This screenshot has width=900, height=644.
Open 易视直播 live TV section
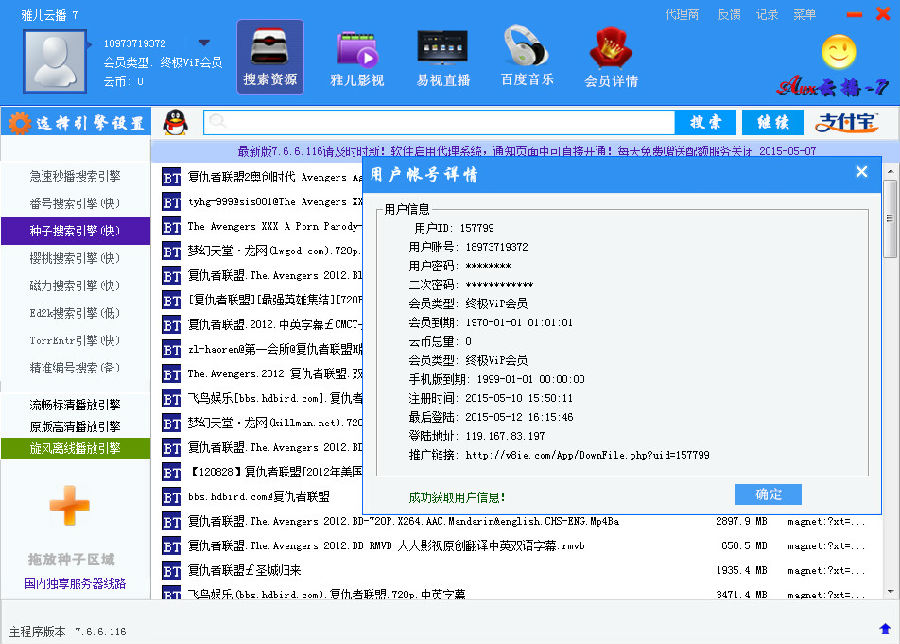coord(443,59)
